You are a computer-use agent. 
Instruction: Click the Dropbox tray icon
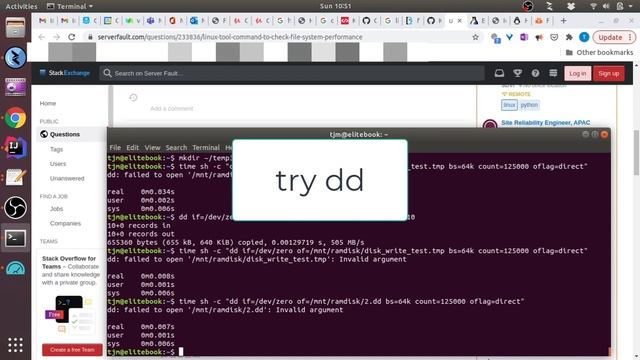[x=570, y=6]
